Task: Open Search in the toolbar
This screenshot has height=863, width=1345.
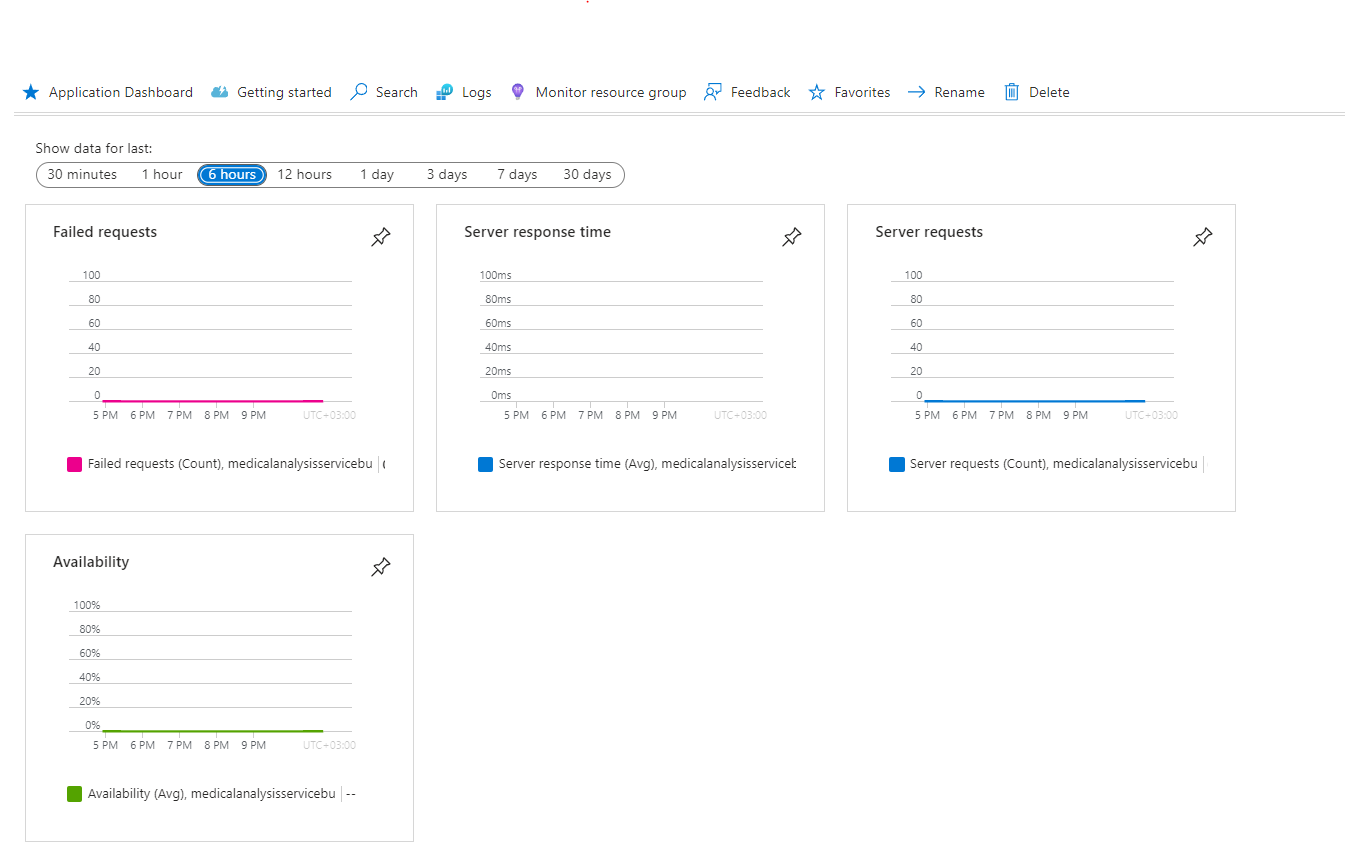Action: (x=384, y=92)
